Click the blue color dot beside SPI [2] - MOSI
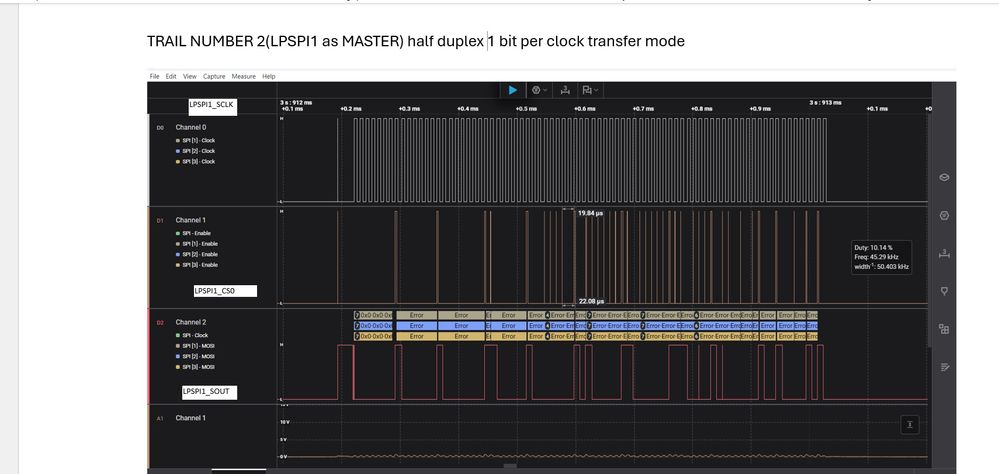This screenshot has height=474, width=999. click(x=178, y=356)
